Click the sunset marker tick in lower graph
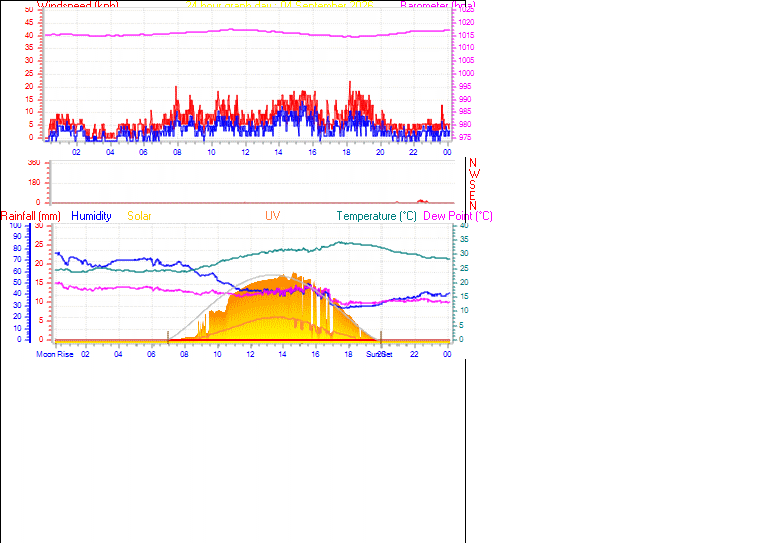 tap(381, 338)
